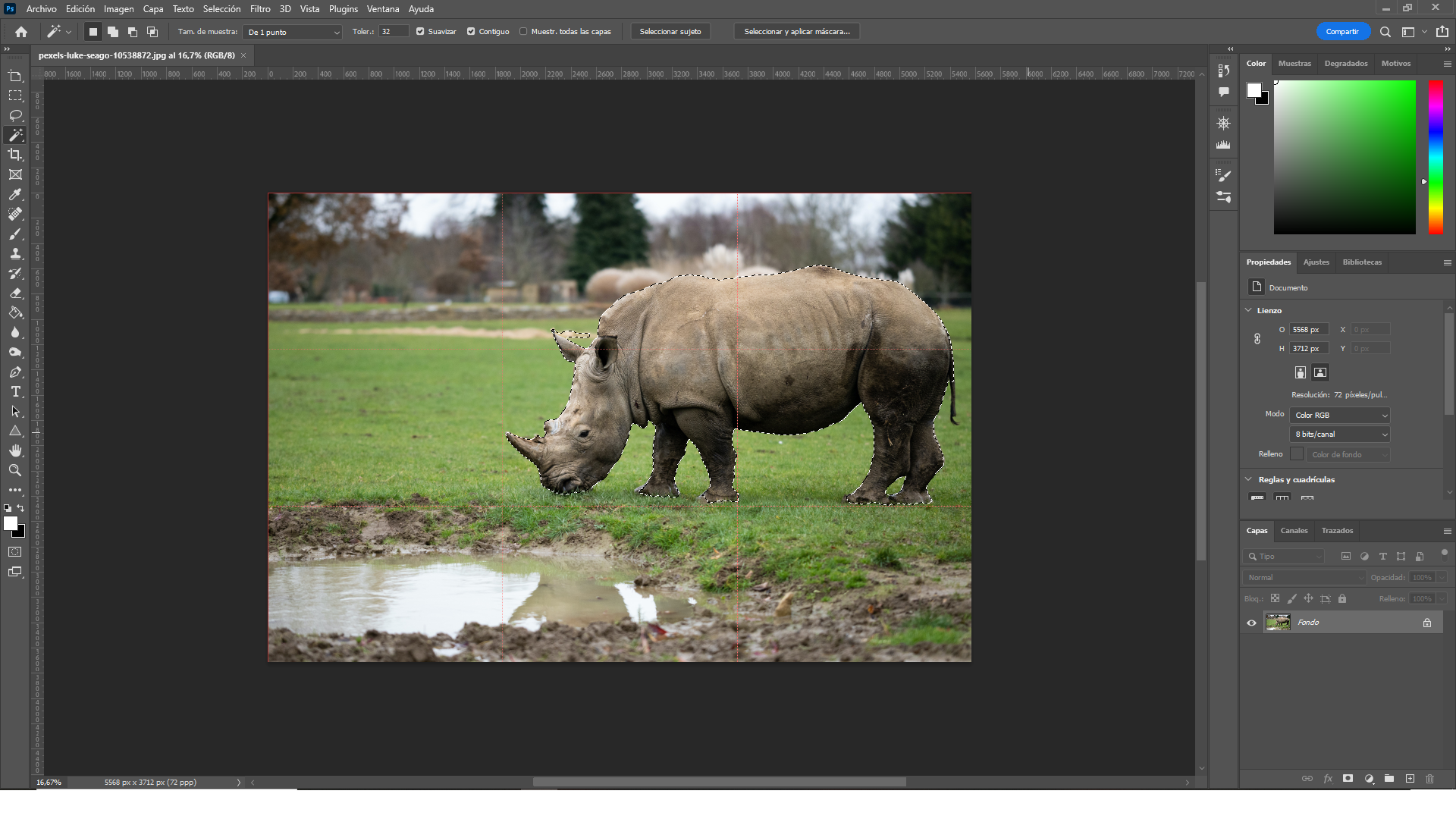Select the Clone Stamp tool

[15, 254]
